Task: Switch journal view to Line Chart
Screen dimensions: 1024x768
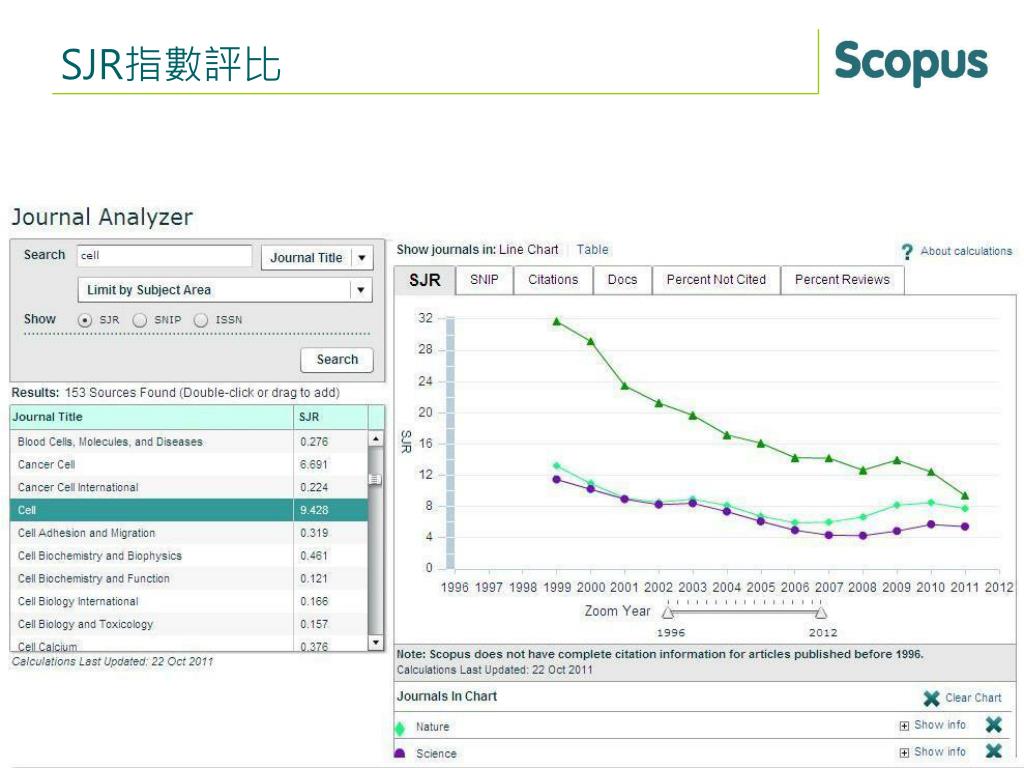Action: (x=528, y=249)
